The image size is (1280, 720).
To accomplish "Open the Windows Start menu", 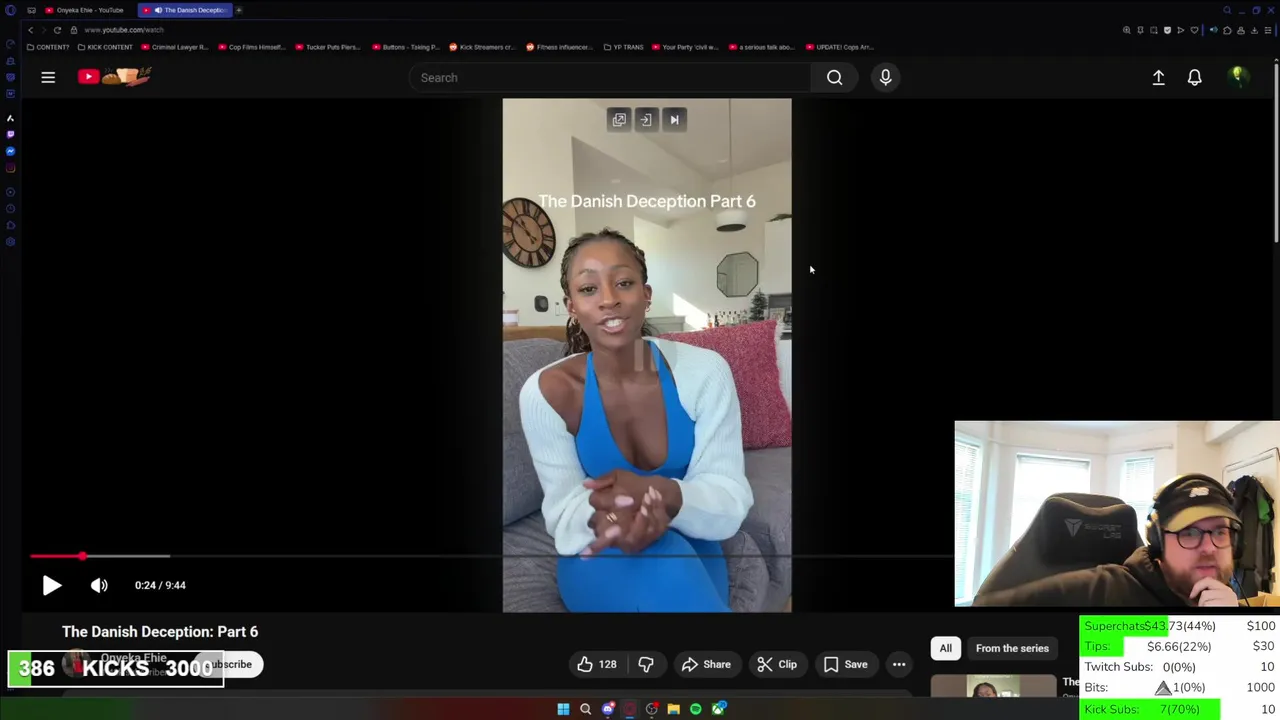I will [x=563, y=709].
